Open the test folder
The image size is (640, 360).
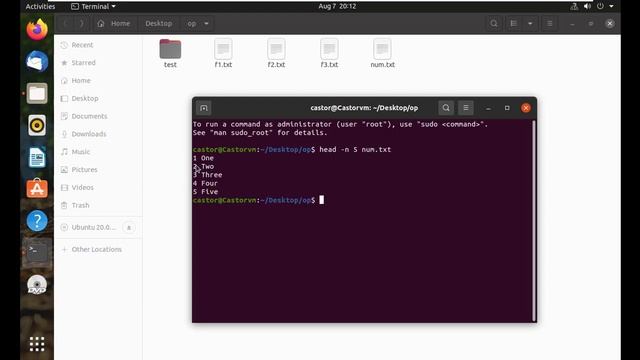170,53
